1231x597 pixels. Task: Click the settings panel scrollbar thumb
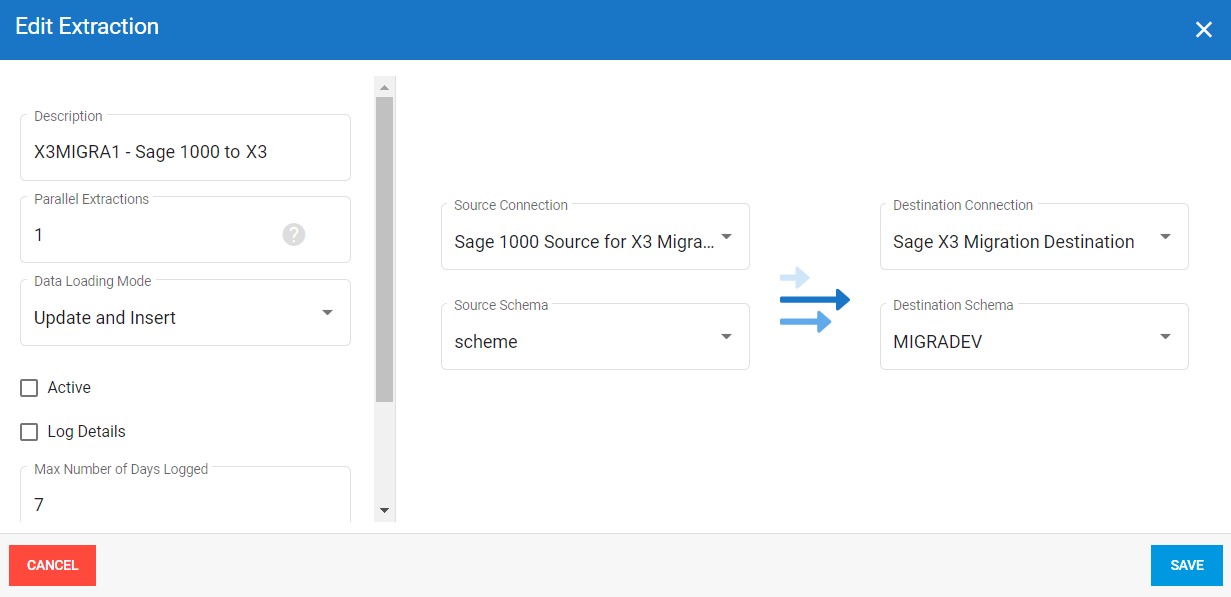(384, 250)
